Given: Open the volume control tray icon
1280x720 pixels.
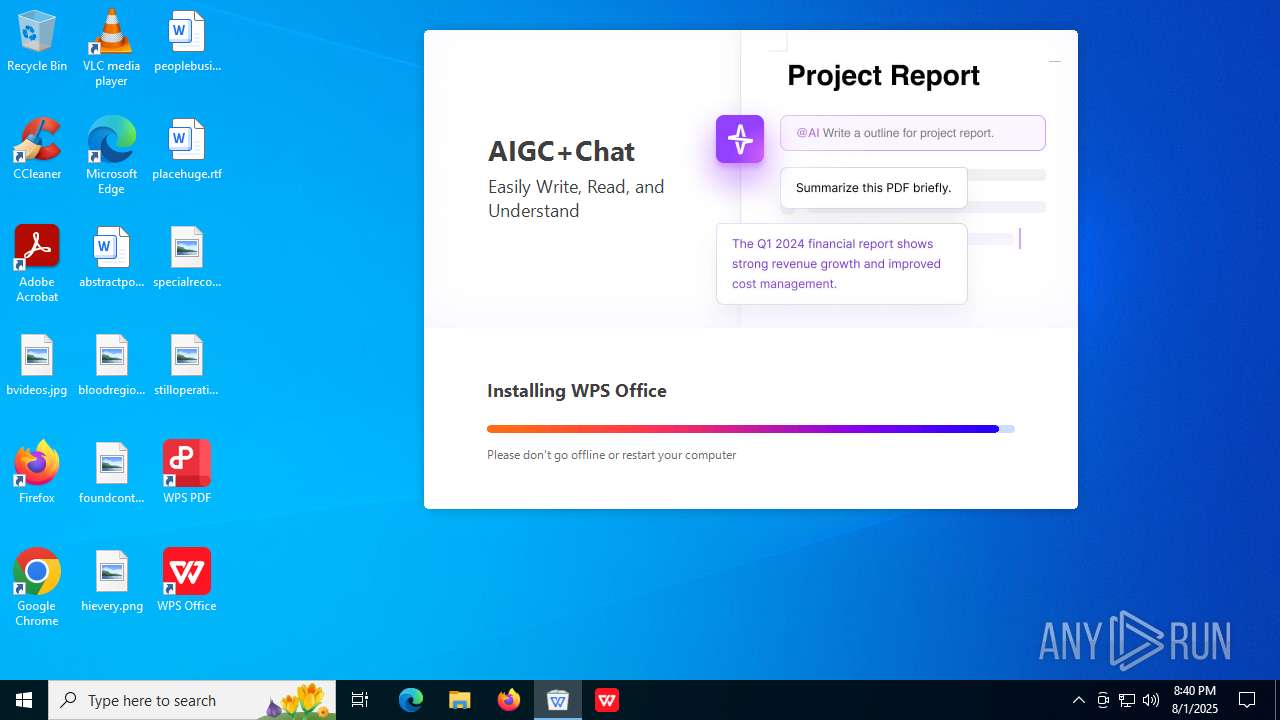Looking at the screenshot, I should click(1151, 700).
